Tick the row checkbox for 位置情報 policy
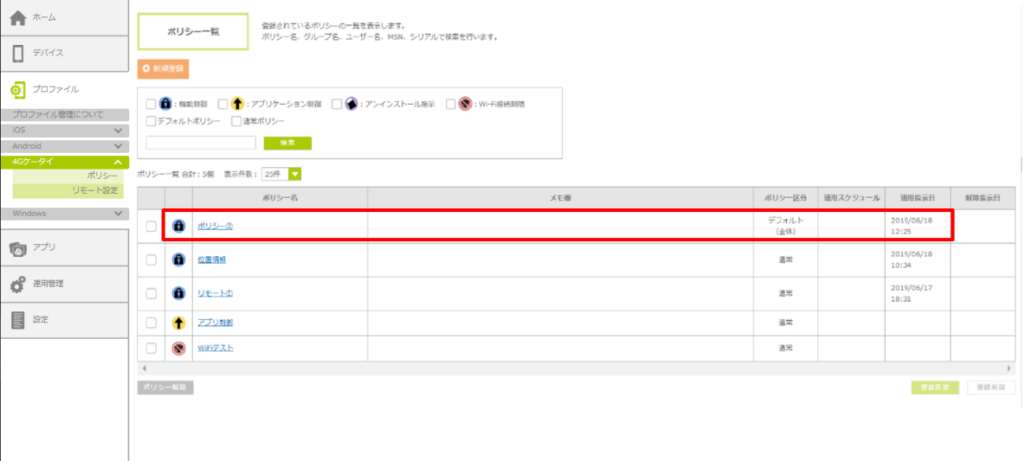 click(x=151, y=260)
